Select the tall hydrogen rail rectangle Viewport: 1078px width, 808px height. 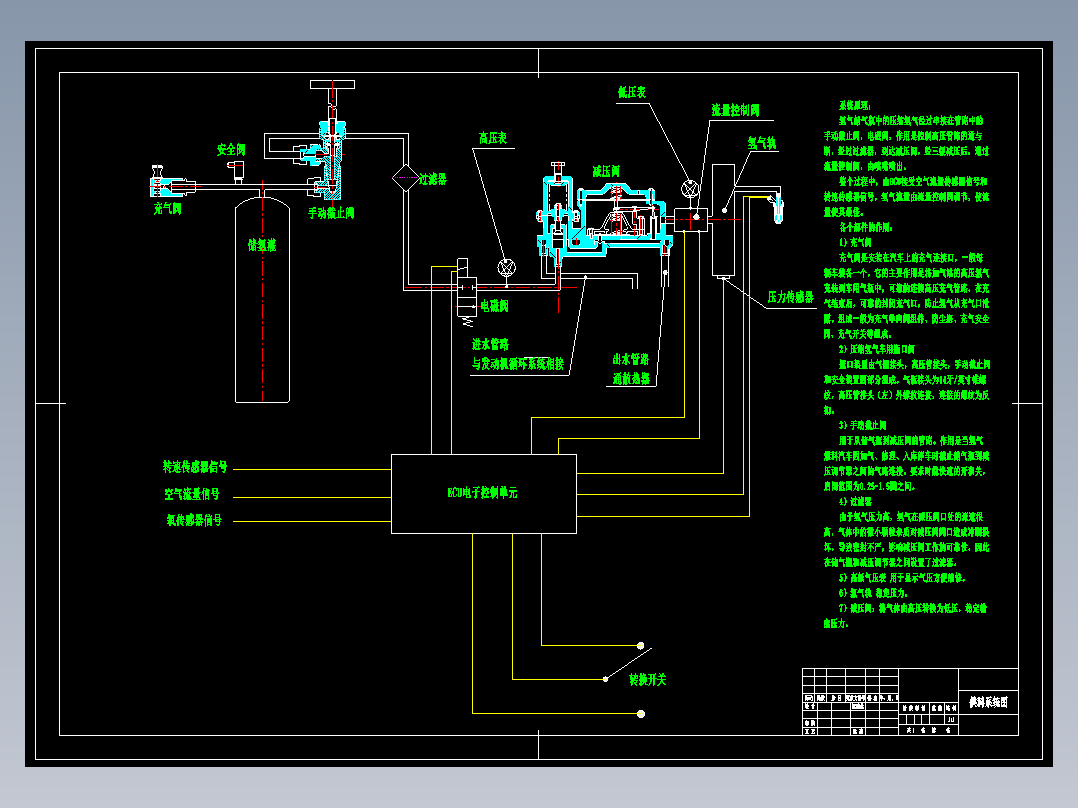(723, 220)
